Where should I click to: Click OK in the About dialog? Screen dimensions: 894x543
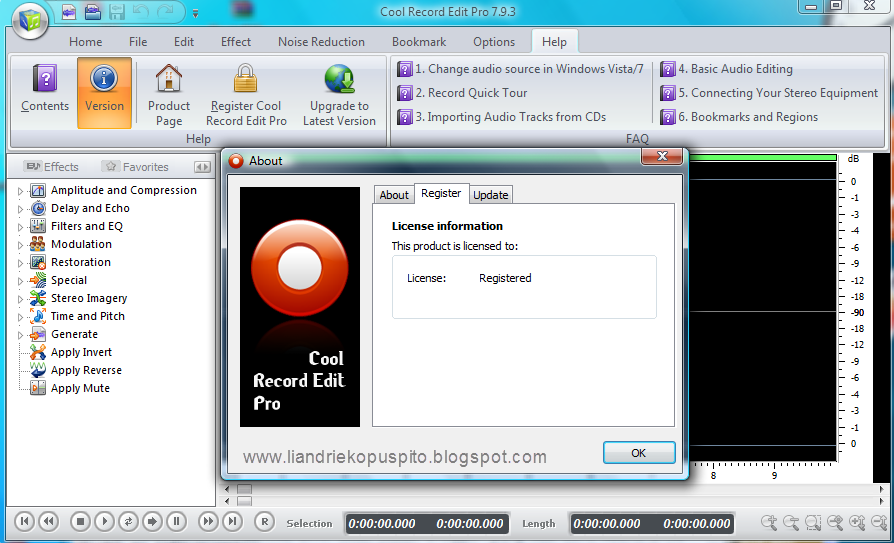click(x=639, y=453)
